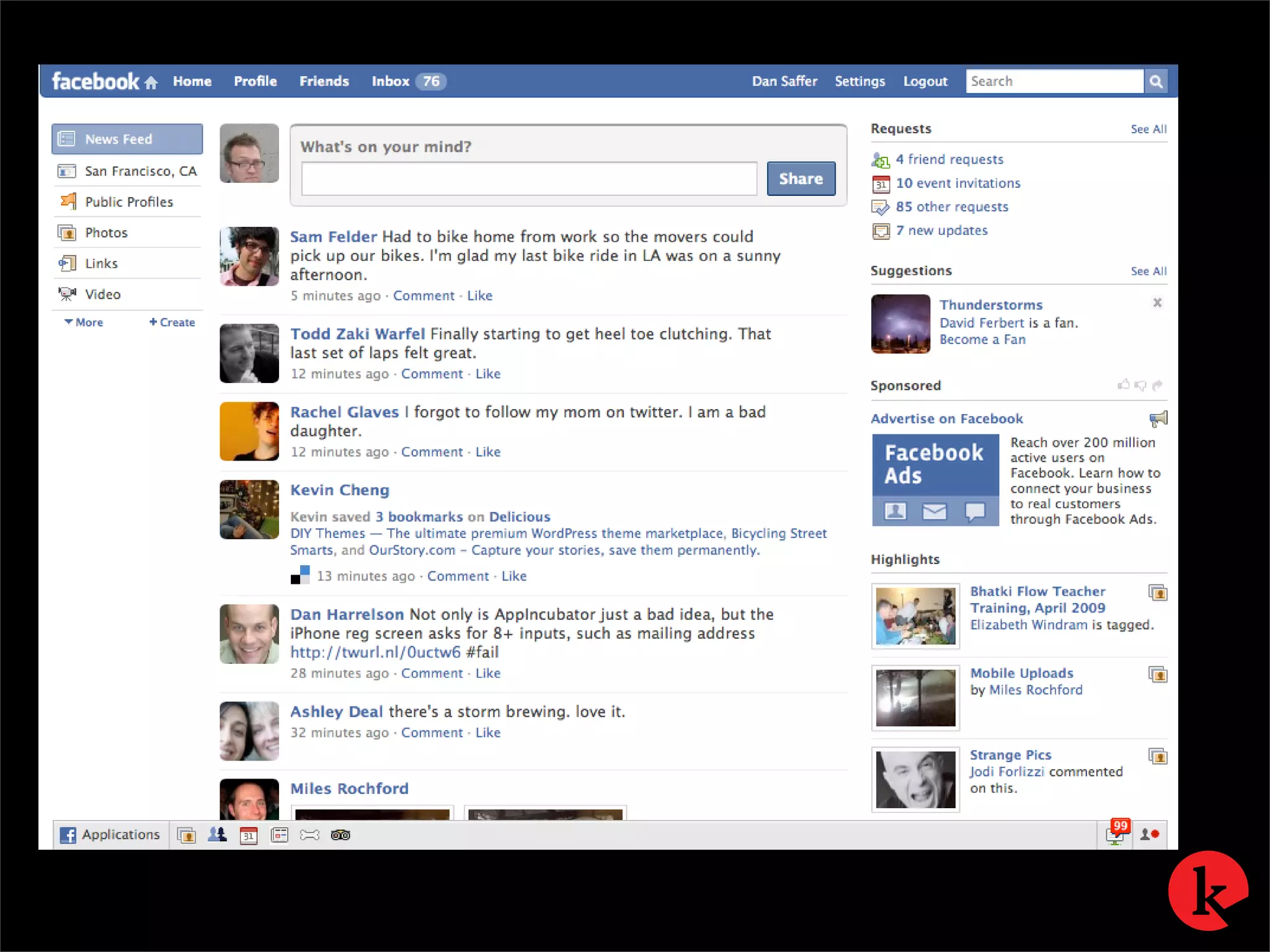1270x952 pixels.
Task: Open Photos app icon in bottom bar
Action: [x=187, y=835]
